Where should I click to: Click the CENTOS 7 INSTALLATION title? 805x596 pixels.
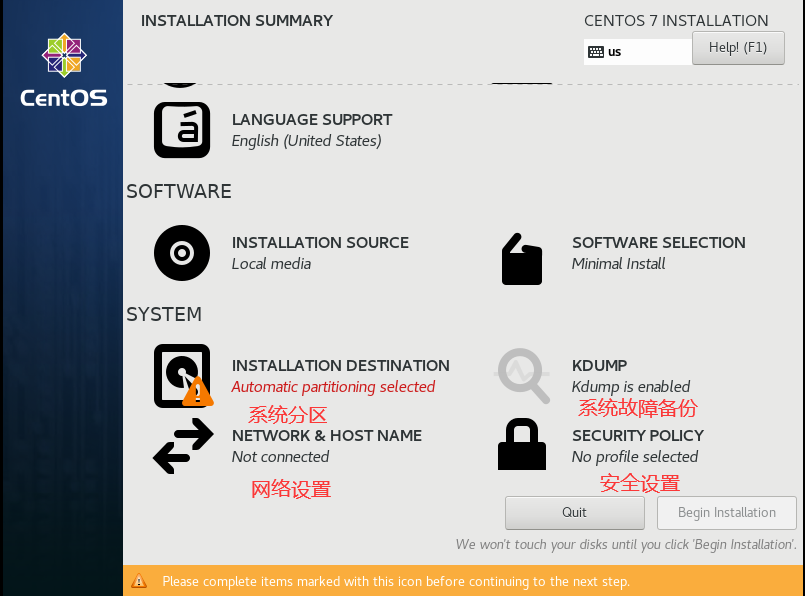[x=676, y=21]
